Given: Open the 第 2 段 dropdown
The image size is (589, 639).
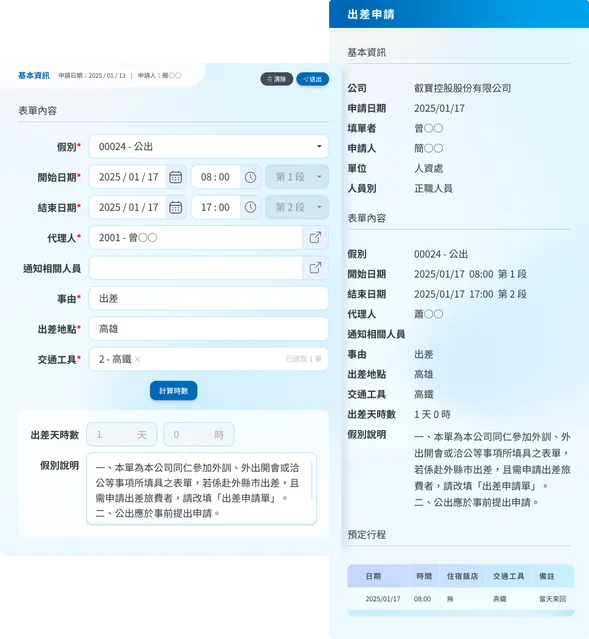Looking at the screenshot, I should click(297, 207).
